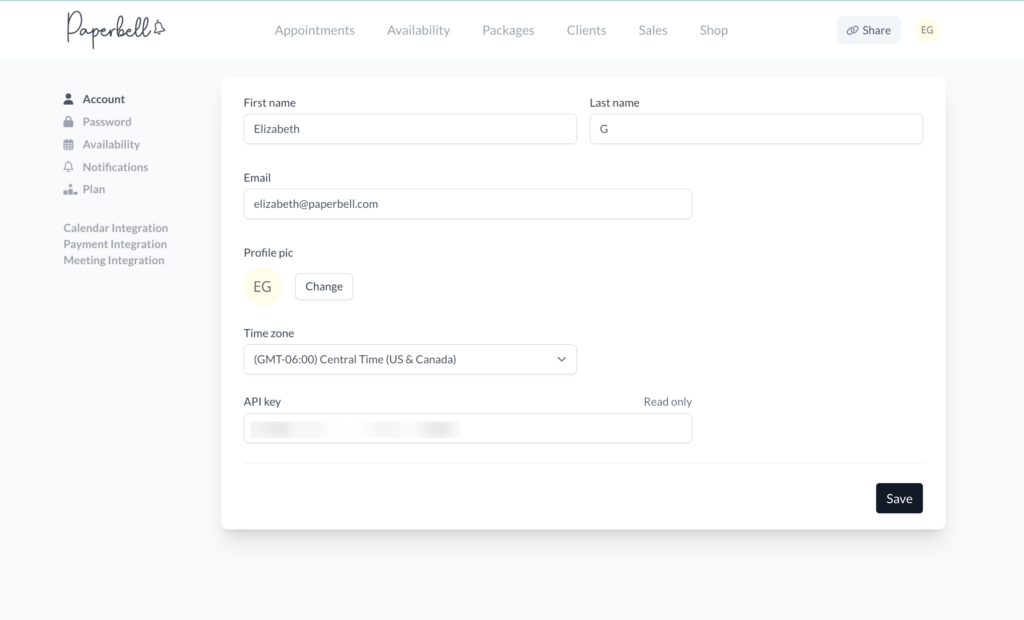Go to the Packages tab
1024x620 pixels.
(x=508, y=30)
